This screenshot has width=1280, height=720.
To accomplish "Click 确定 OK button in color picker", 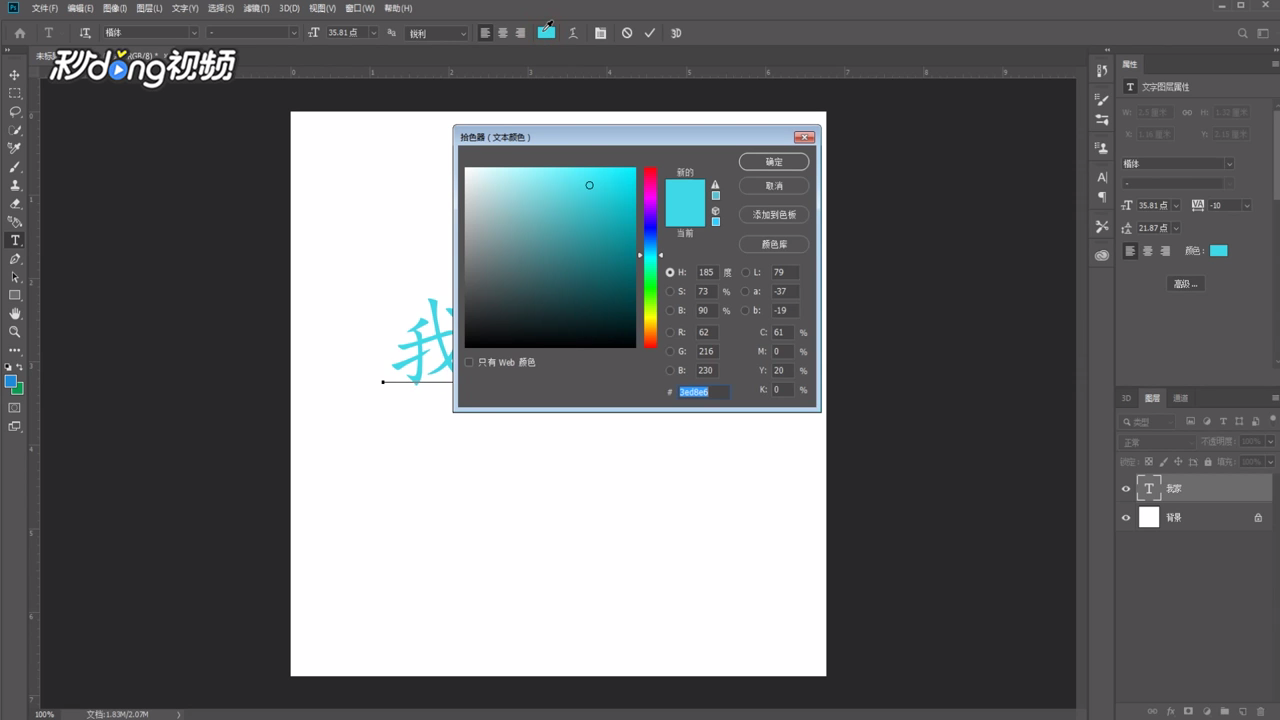I will tap(774, 162).
